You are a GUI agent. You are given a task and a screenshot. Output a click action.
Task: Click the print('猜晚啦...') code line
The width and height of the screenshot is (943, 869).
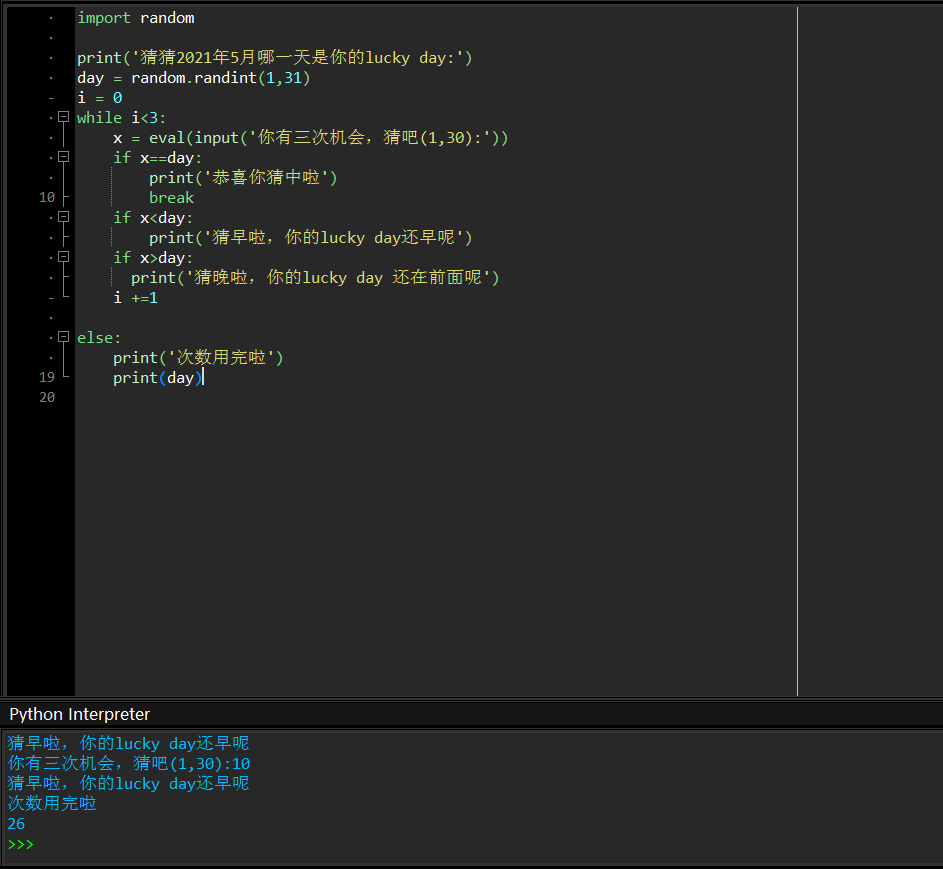(315, 277)
